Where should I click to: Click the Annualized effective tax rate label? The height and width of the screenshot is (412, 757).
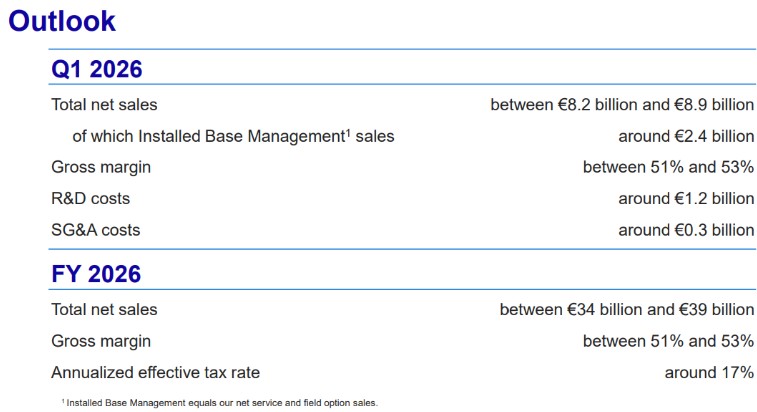pyautogui.click(x=155, y=372)
